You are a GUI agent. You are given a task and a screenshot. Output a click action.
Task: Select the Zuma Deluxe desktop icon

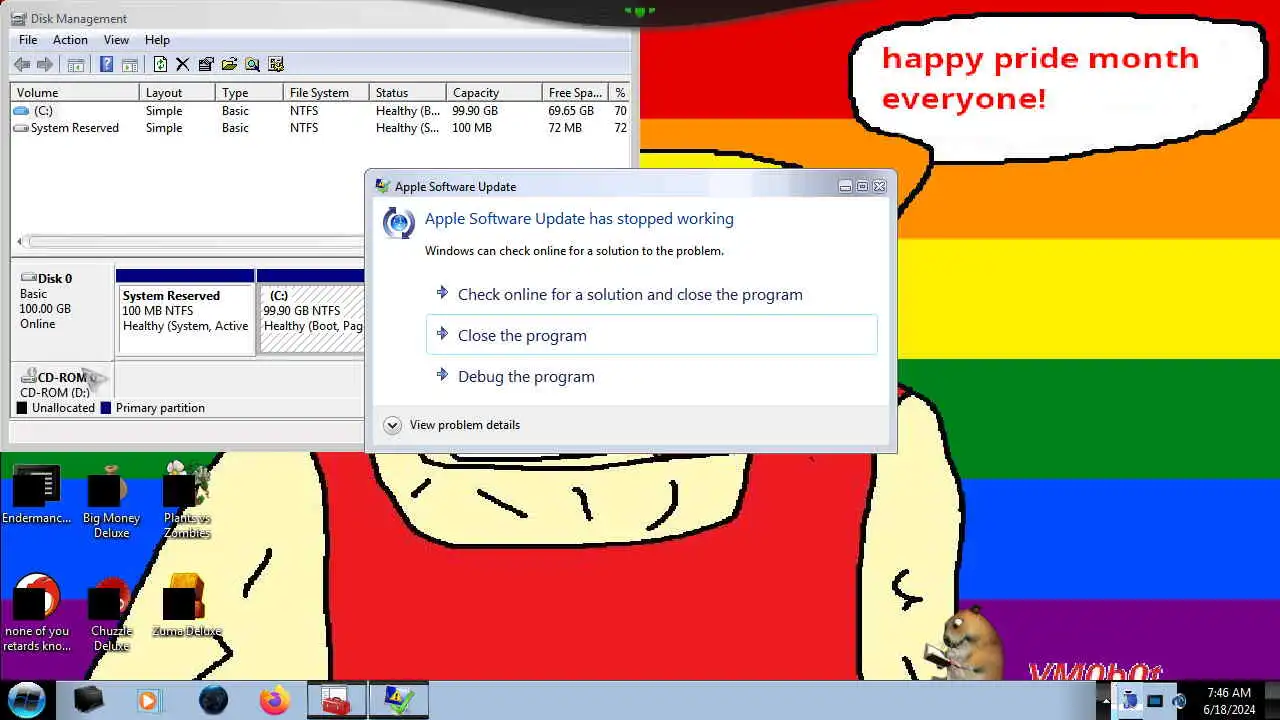185,598
